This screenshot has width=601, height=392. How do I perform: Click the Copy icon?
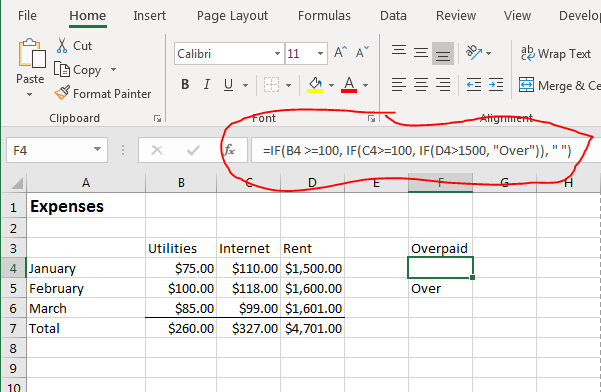point(61,69)
